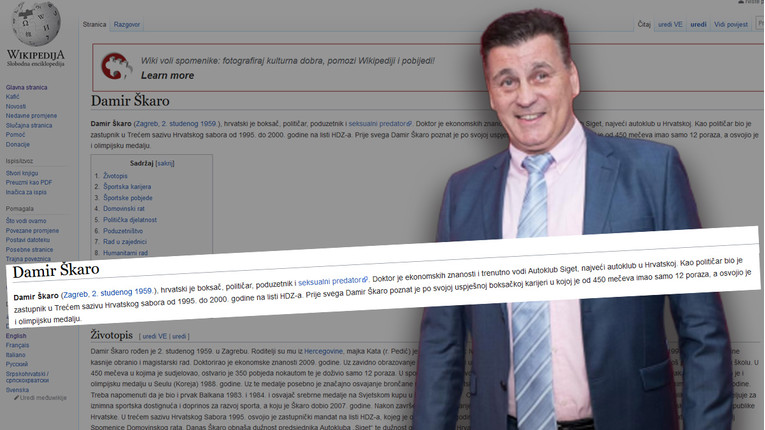The height and width of the screenshot is (430, 765).
Task: Click uredi link next to Životopis heading
Action: (179, 336)
